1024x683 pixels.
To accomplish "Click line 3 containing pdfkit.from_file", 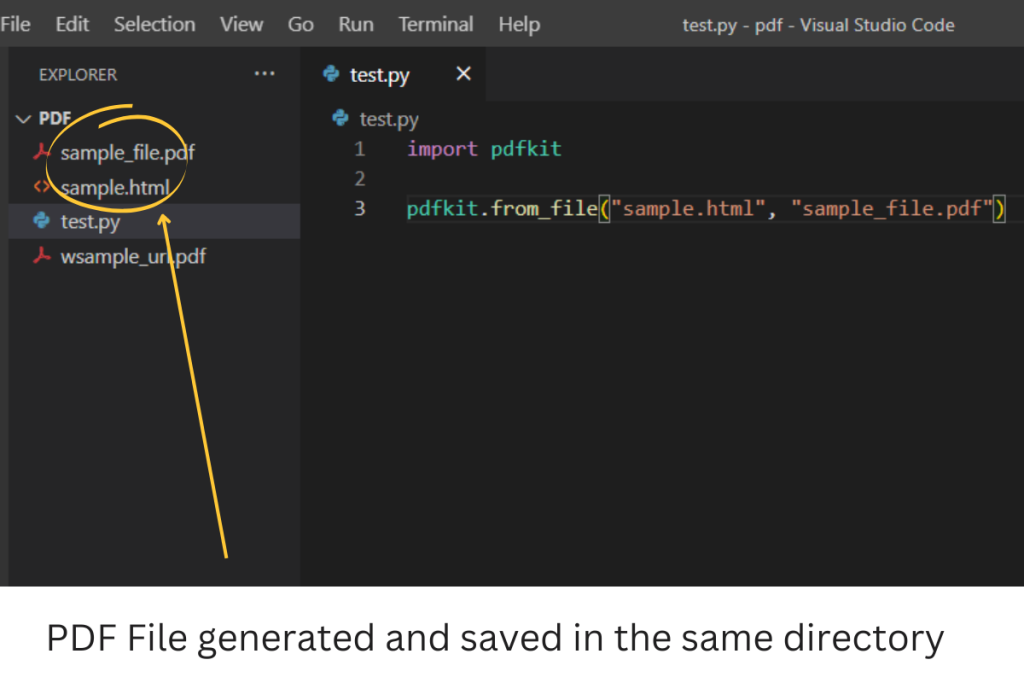I will pos(700,208).
